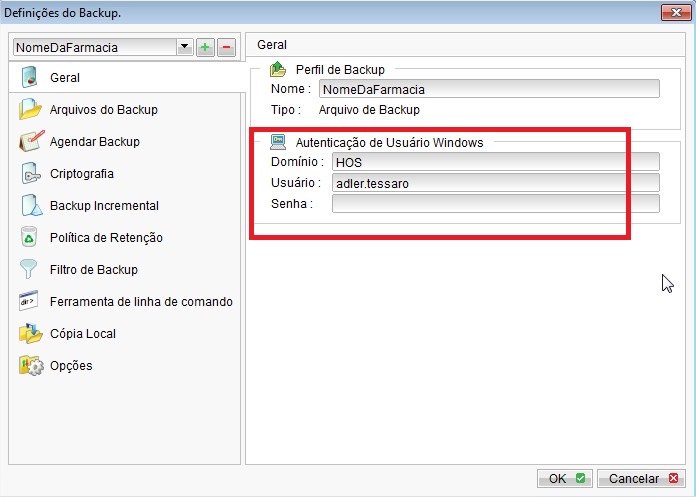
Task: Select the Backup Incremental menu entry
Action: pos(104,206)
